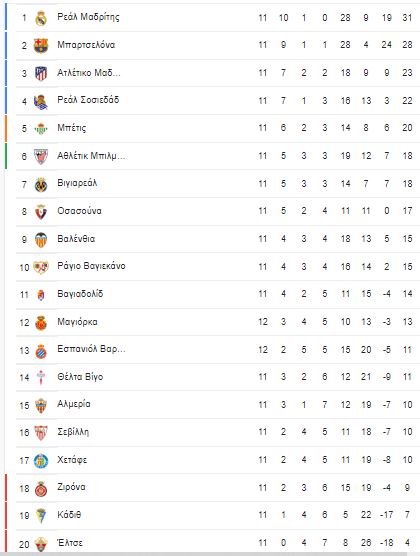Viewport: 420px width, 556px height.
Task: Click the Villarreal crest icon
Action: [41, 184]
